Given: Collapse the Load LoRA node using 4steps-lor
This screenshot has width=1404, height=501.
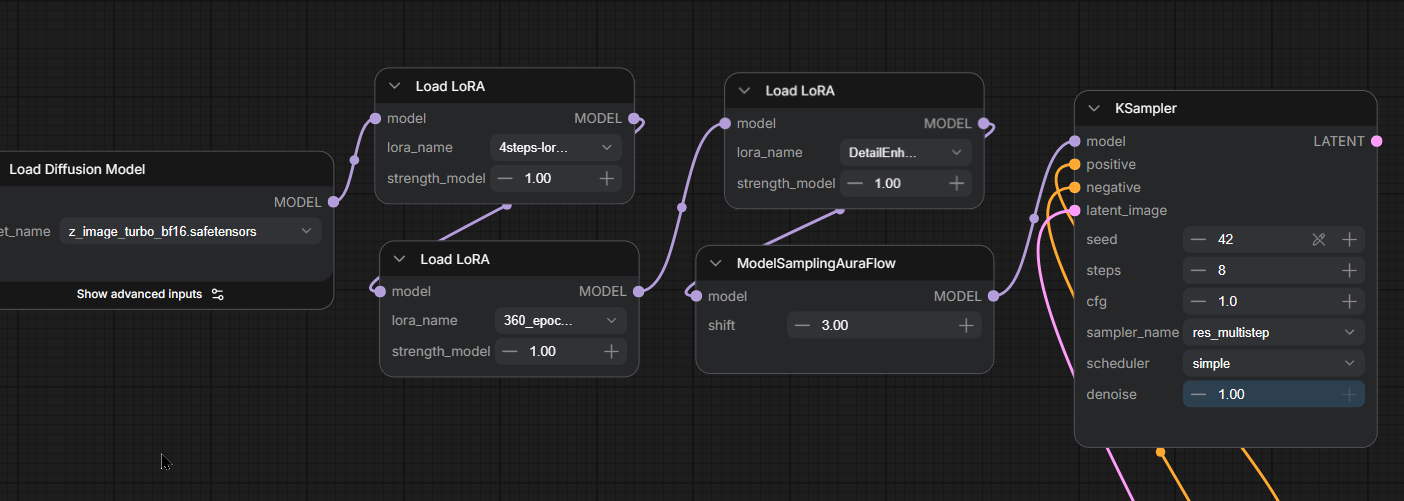Looking at the screenshot, I should point(394,86).
